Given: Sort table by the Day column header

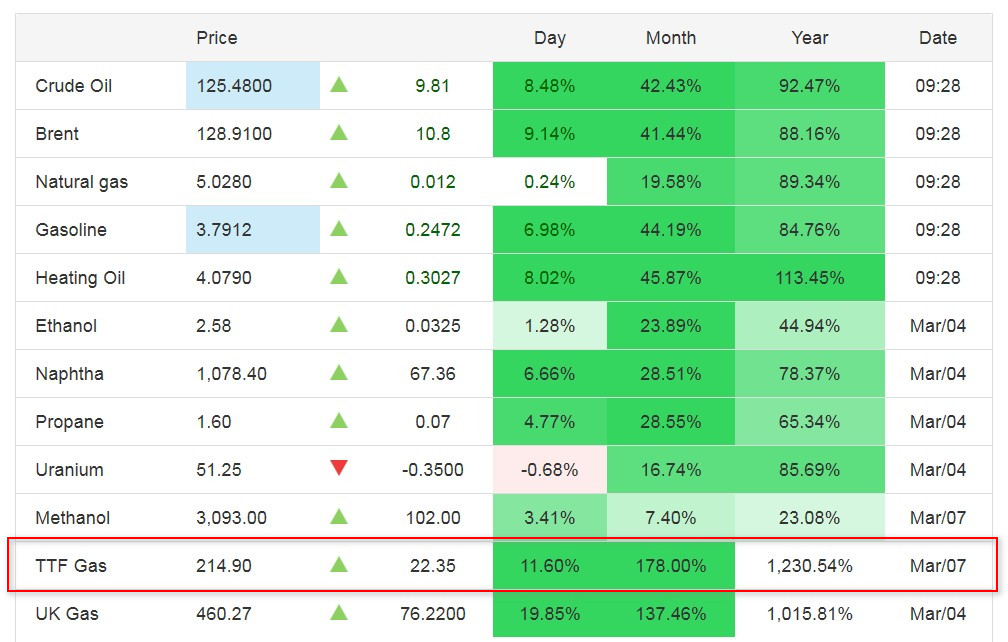Looking at the screenshot, I should pos(549,38).
